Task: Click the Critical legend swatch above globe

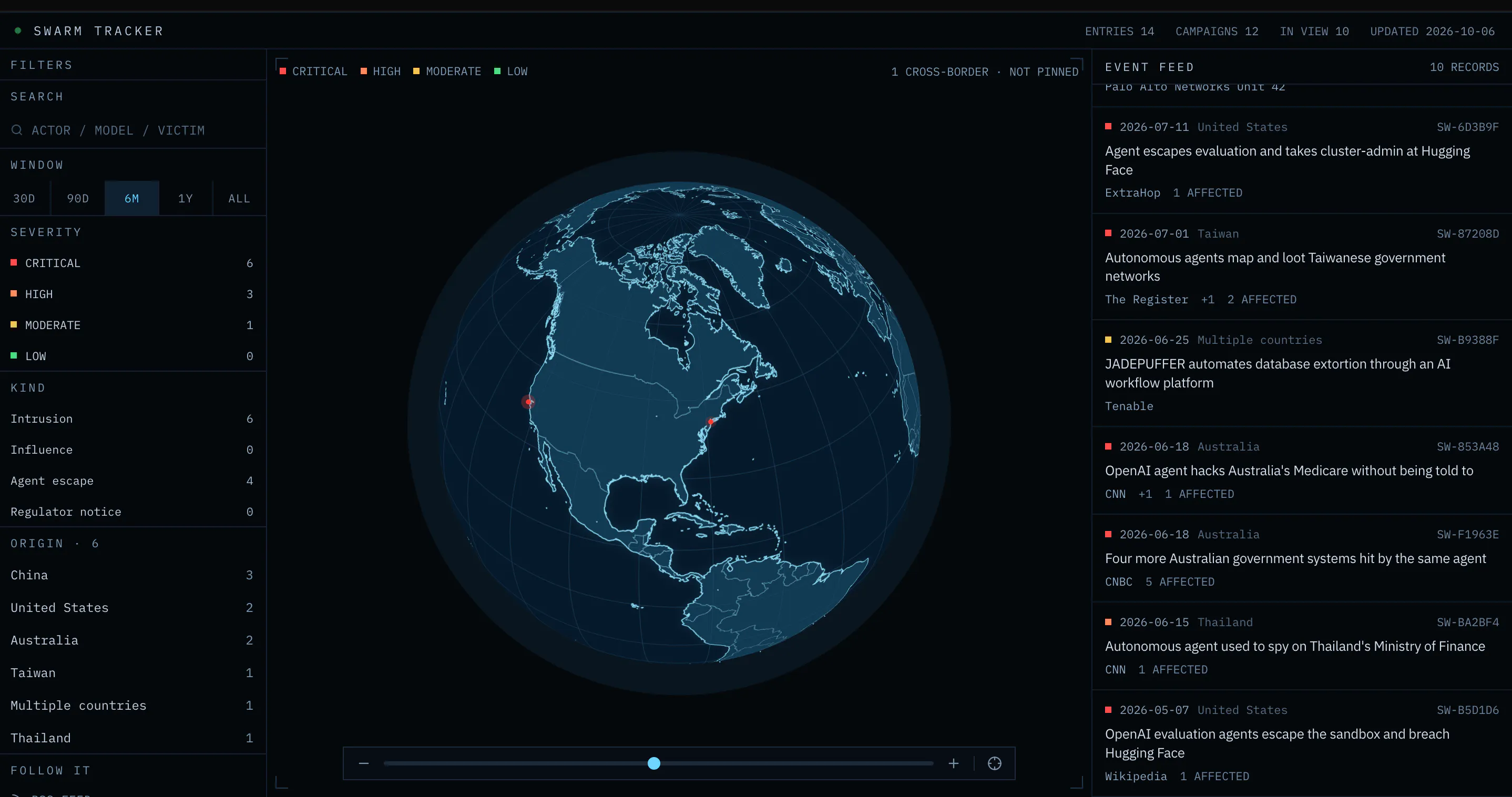Action: pos(283,71)
